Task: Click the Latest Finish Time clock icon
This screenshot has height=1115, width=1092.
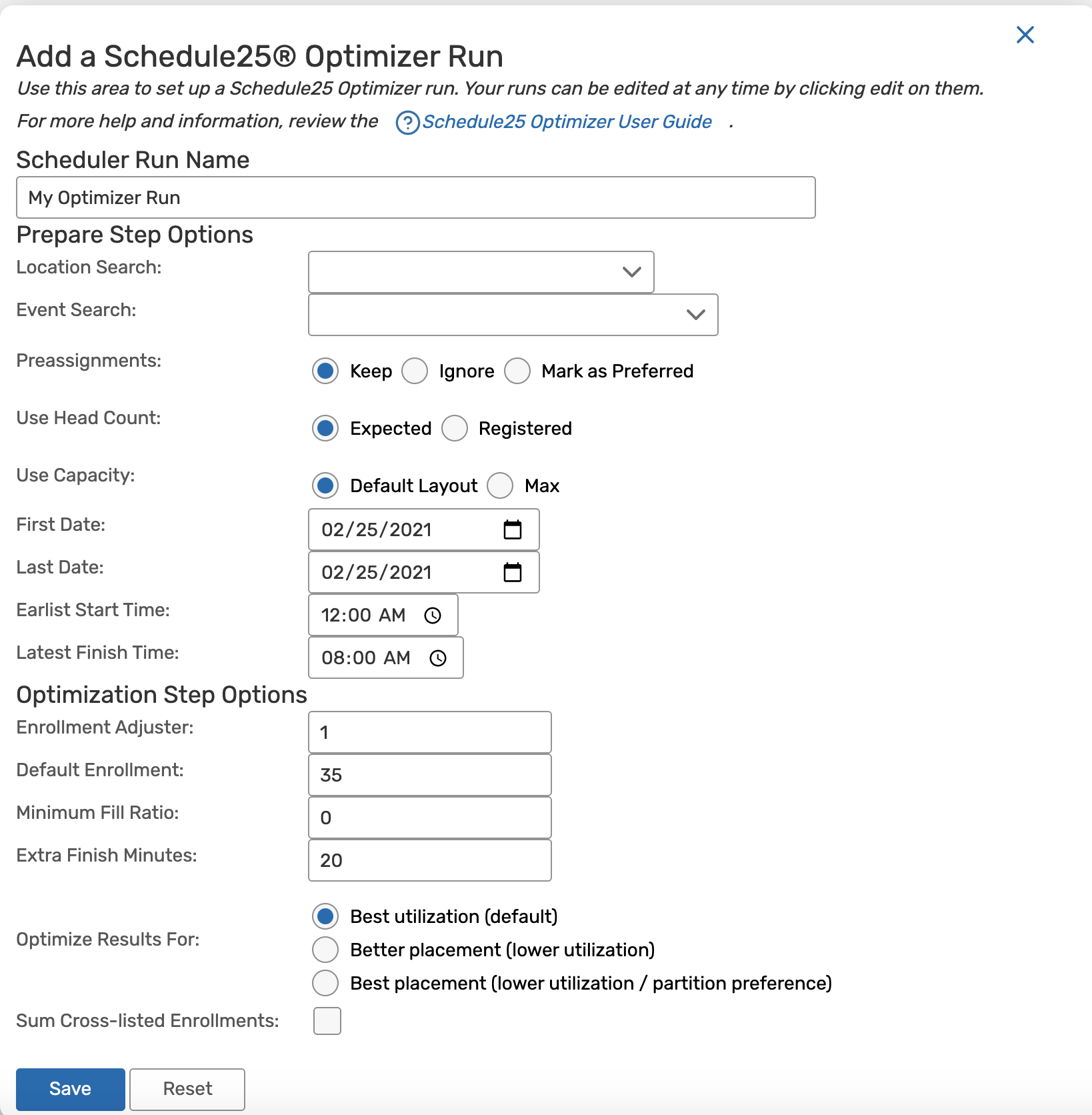Action: click(438, 658)
